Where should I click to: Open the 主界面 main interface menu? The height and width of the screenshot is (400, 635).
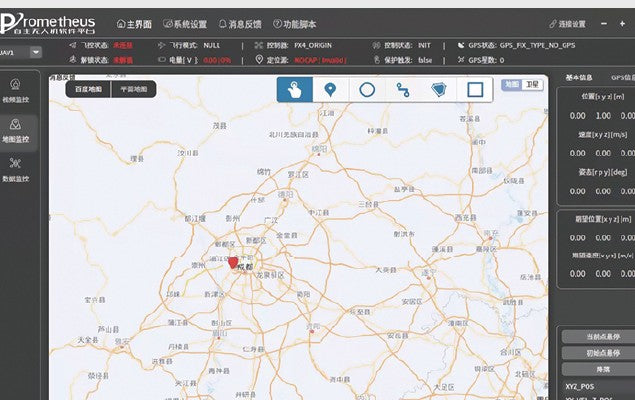134,24
